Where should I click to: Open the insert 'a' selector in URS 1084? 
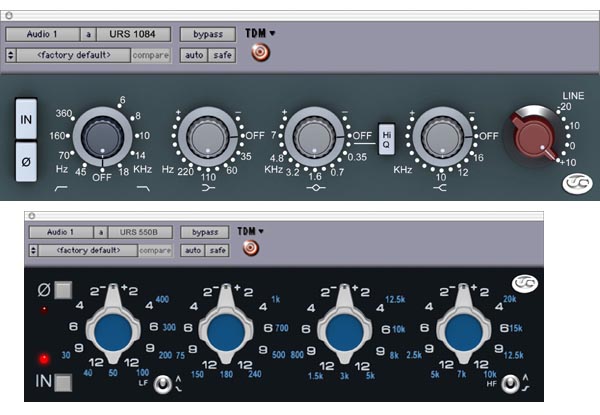[88, 34]
